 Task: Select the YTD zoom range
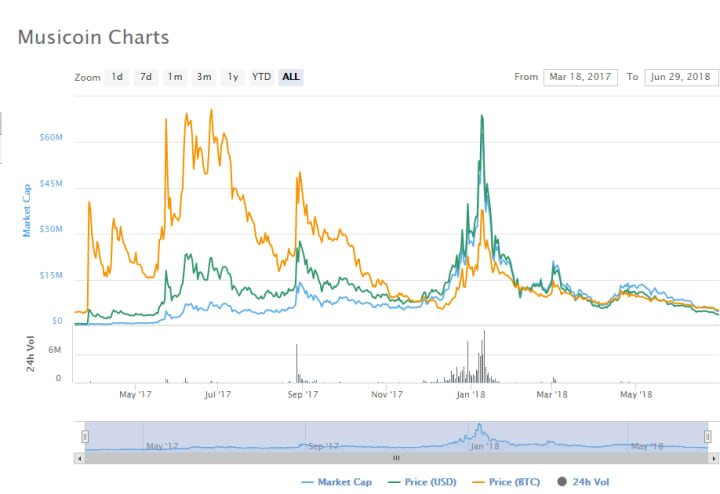(262, 77)
